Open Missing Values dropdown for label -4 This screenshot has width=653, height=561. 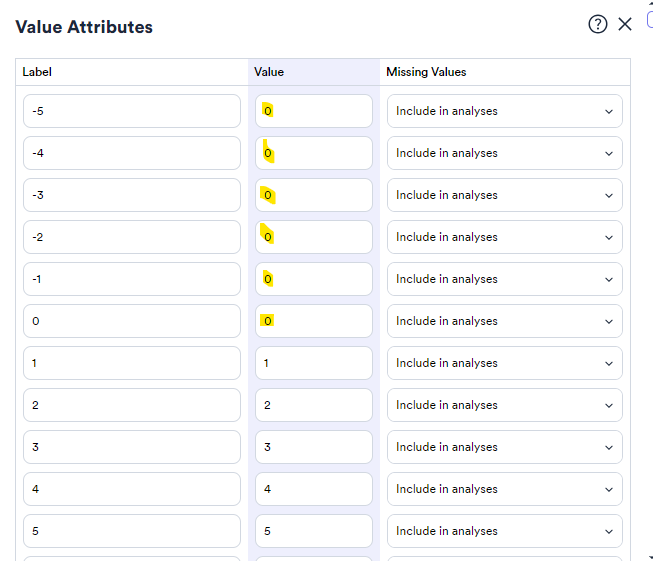(505, 153)
